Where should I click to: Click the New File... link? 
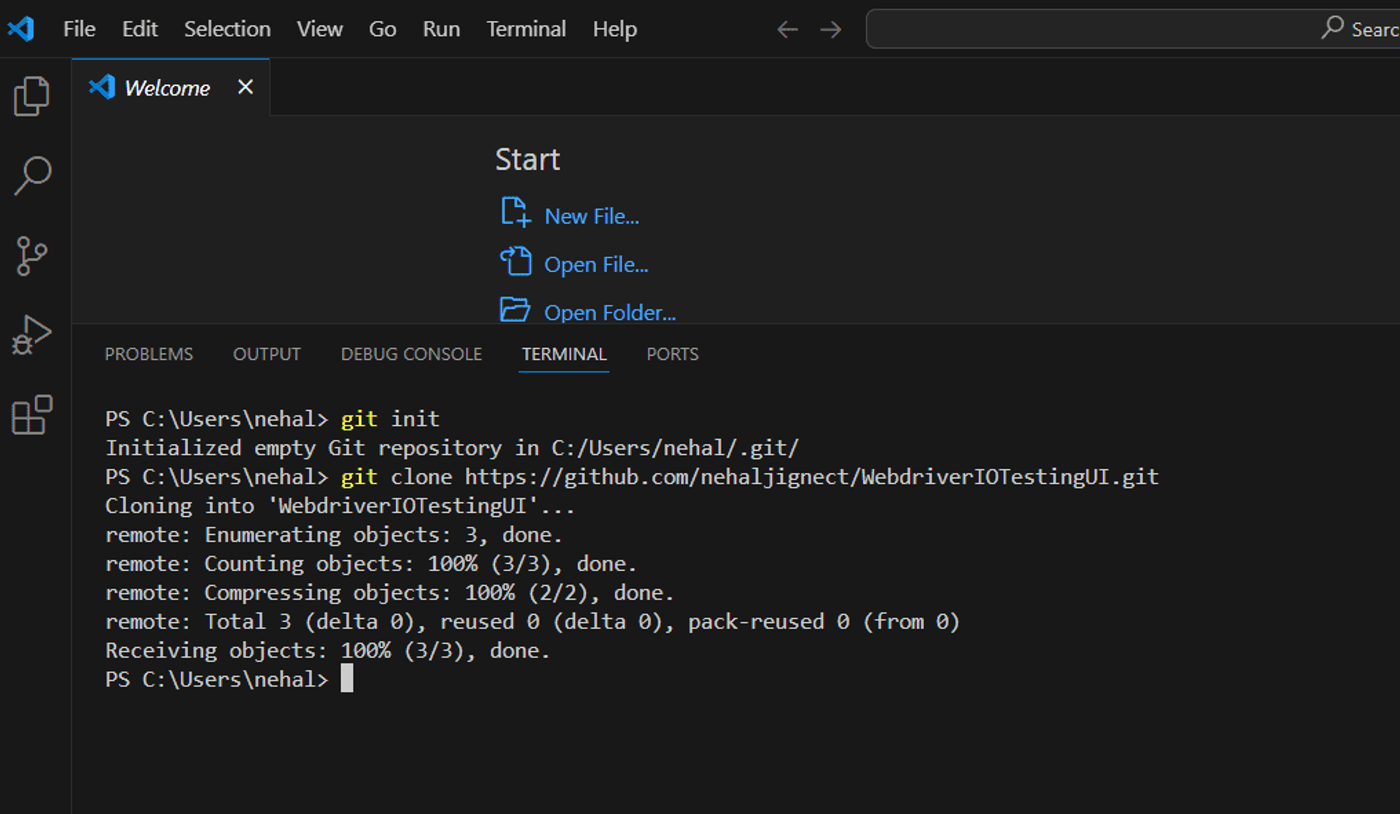pos(591,216)
